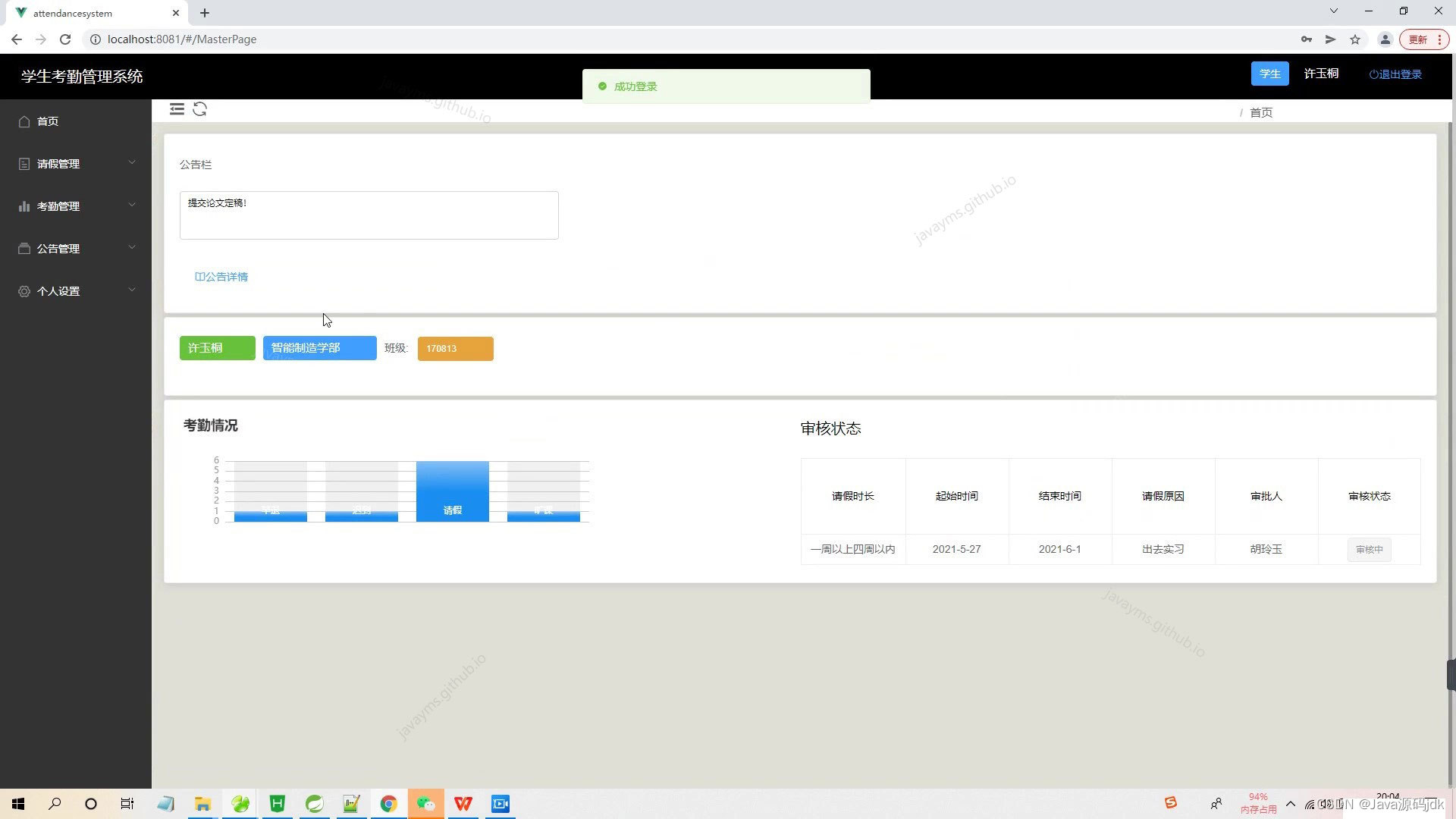Open Windows search magnifier icon on taskbar
1456x819 pixels.
pyautogui.click(x=55, y=804)
